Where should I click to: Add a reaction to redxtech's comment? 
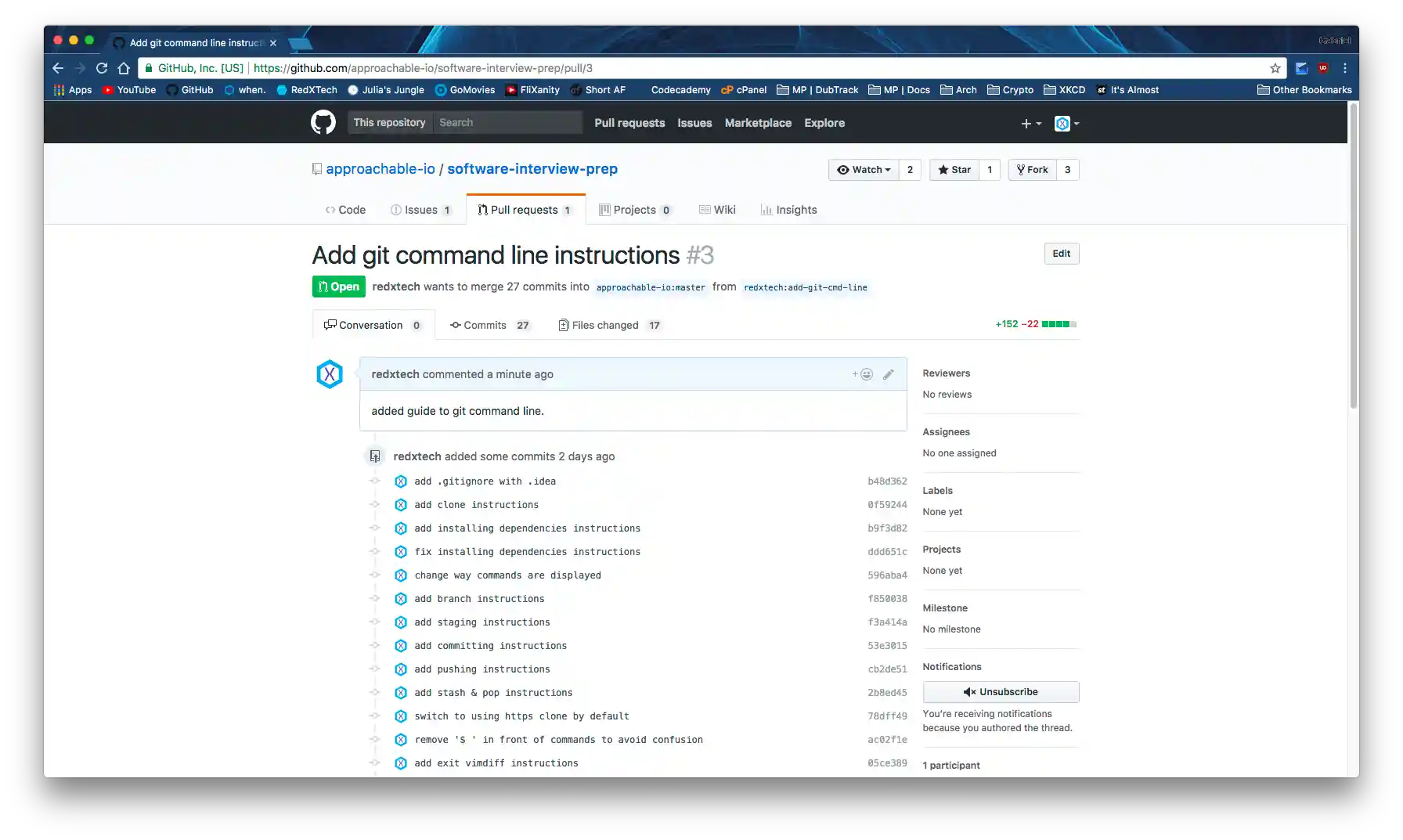click(x=863, y=374)
